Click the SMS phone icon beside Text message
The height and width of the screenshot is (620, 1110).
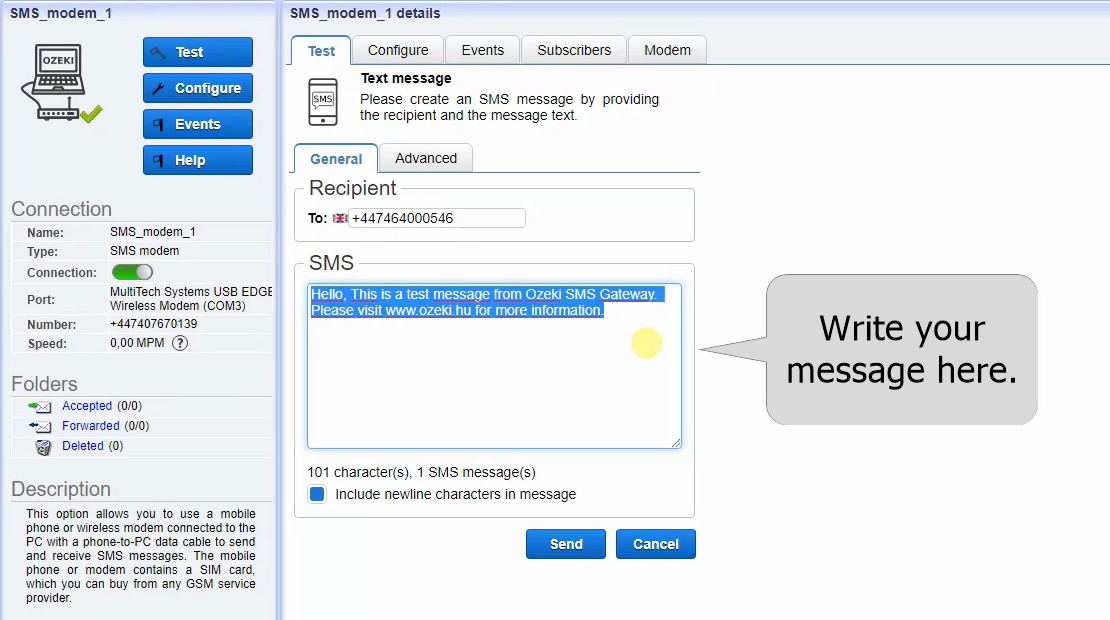coord(321,100)
